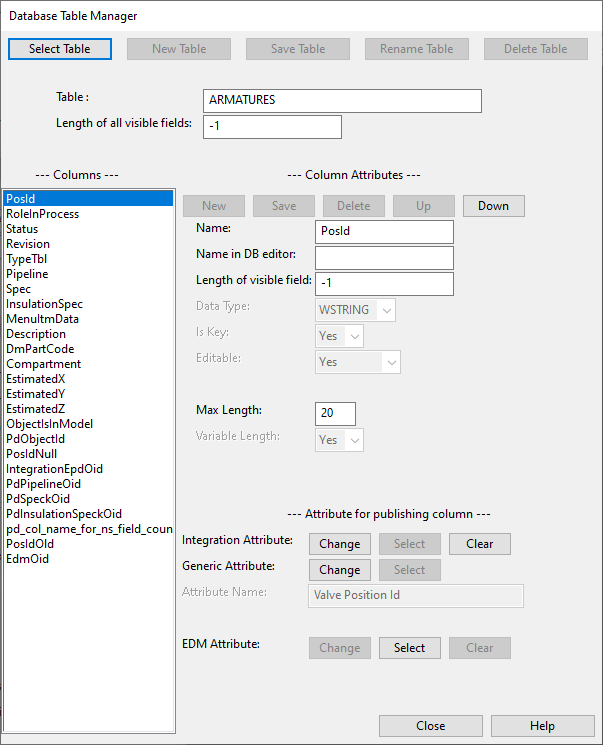Choose the InsulationSpec column entry
603x745 pixels.
(45, 304)
